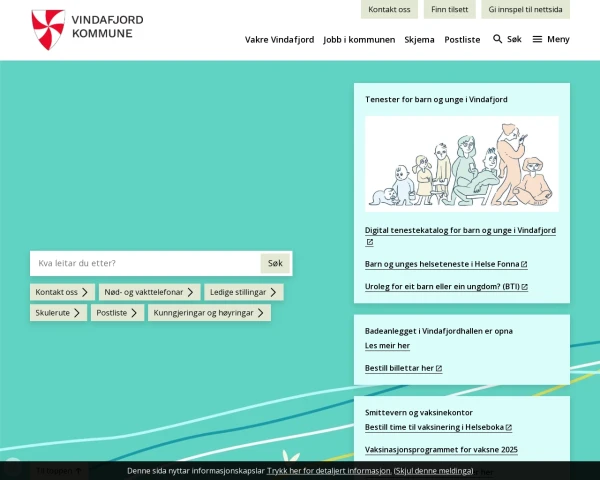Click the Kontakt oss button at top

point(389,9)
